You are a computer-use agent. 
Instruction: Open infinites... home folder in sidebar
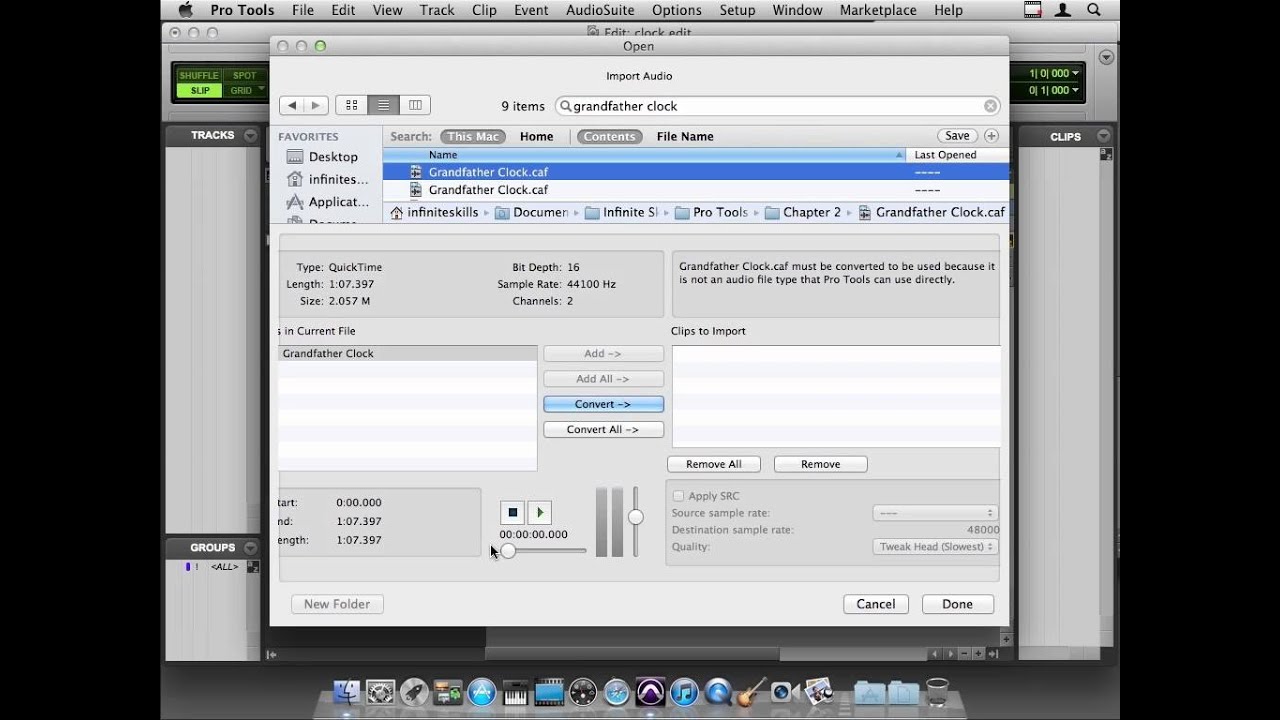[327, 180]
